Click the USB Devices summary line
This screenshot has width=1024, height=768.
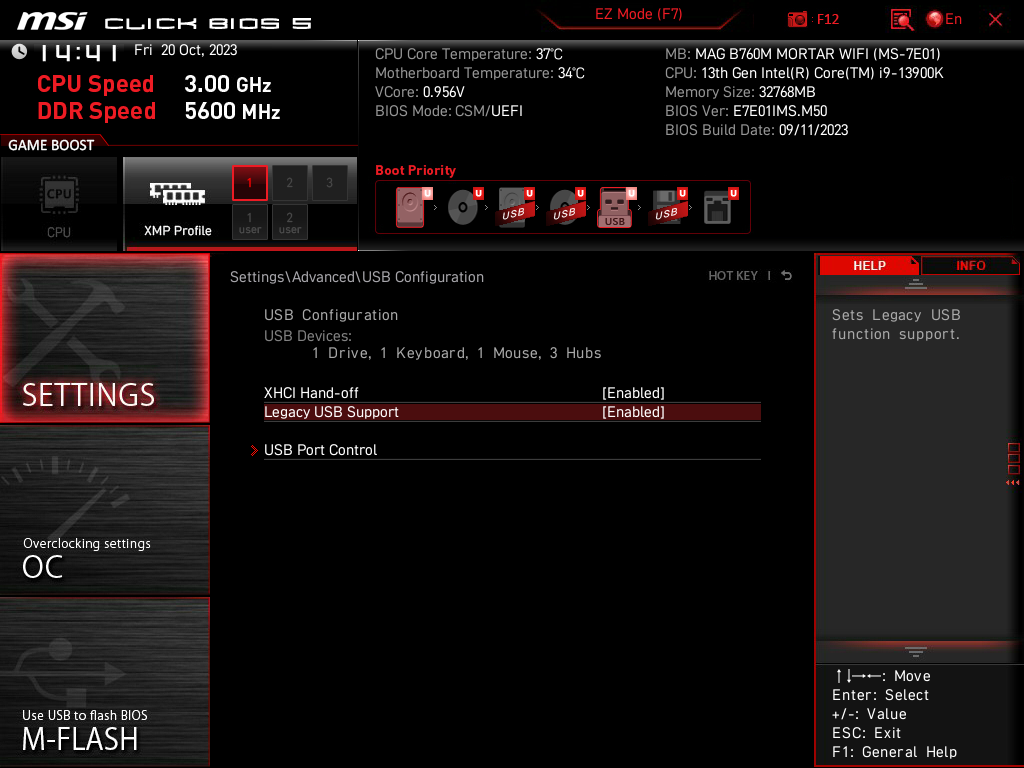click(x=456, y=353)
